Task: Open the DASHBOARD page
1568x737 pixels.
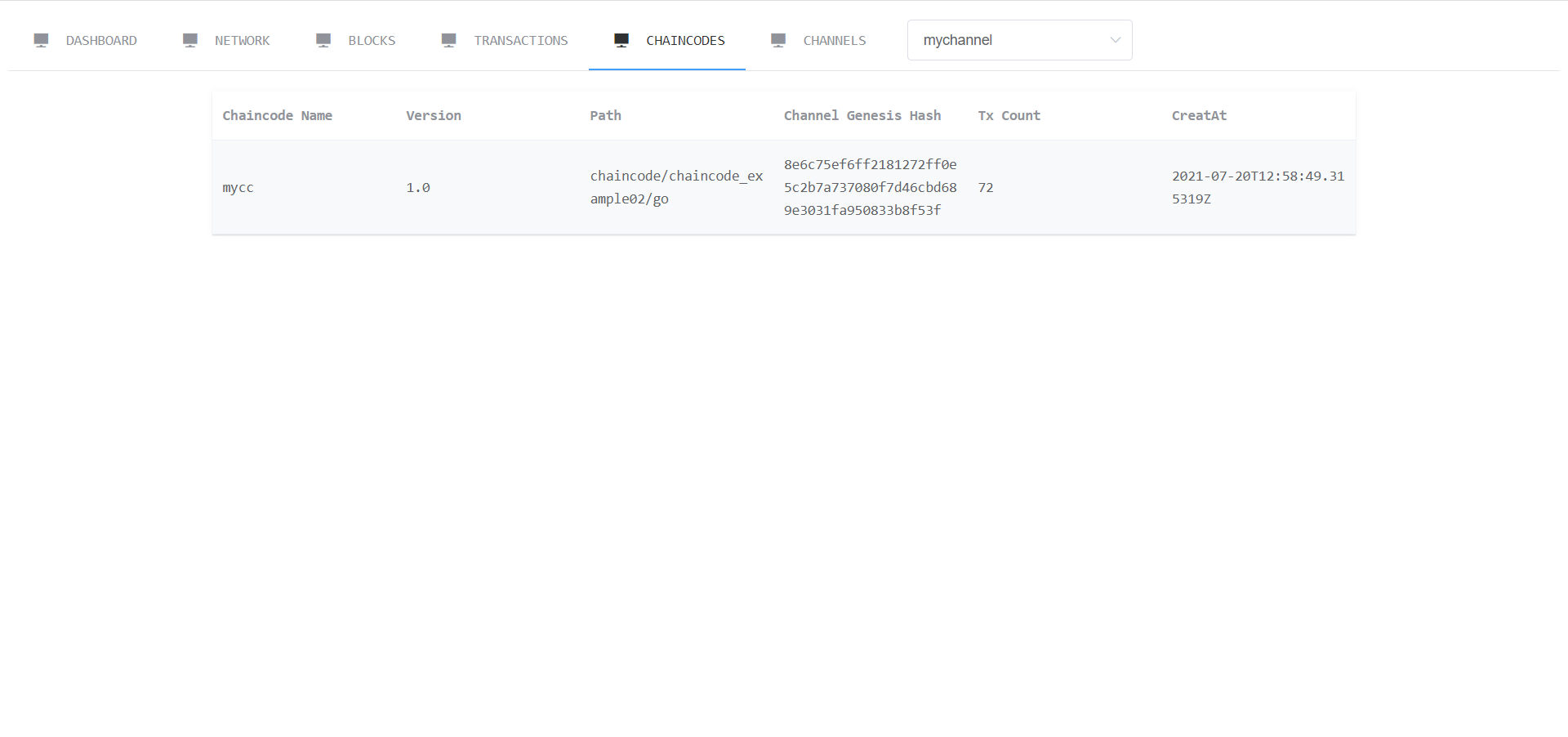Action: [101, 40]
